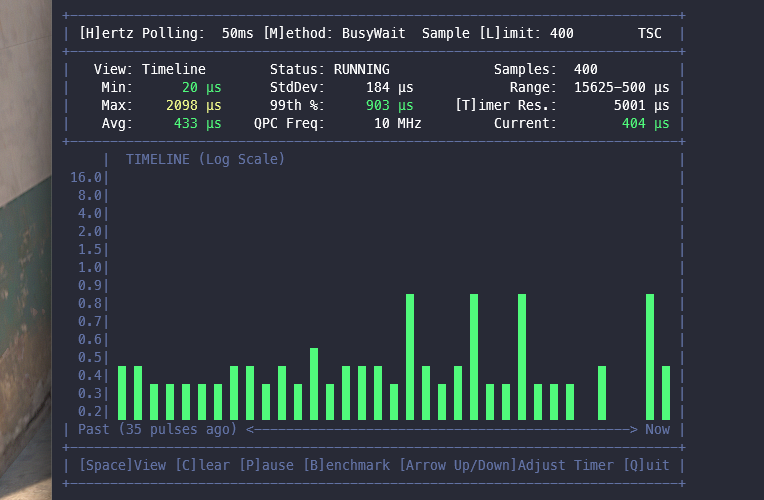This screenshot has width=764, height=500.
Task: Click the [T]imer Res. 5001 µs value
Action: [x=641, y=105]
